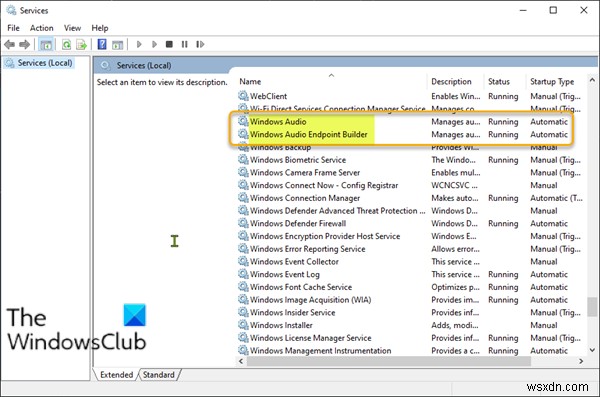600x397 pixels.
Task: Select Windows Encryption Provider Host Service
Action: 325,236
